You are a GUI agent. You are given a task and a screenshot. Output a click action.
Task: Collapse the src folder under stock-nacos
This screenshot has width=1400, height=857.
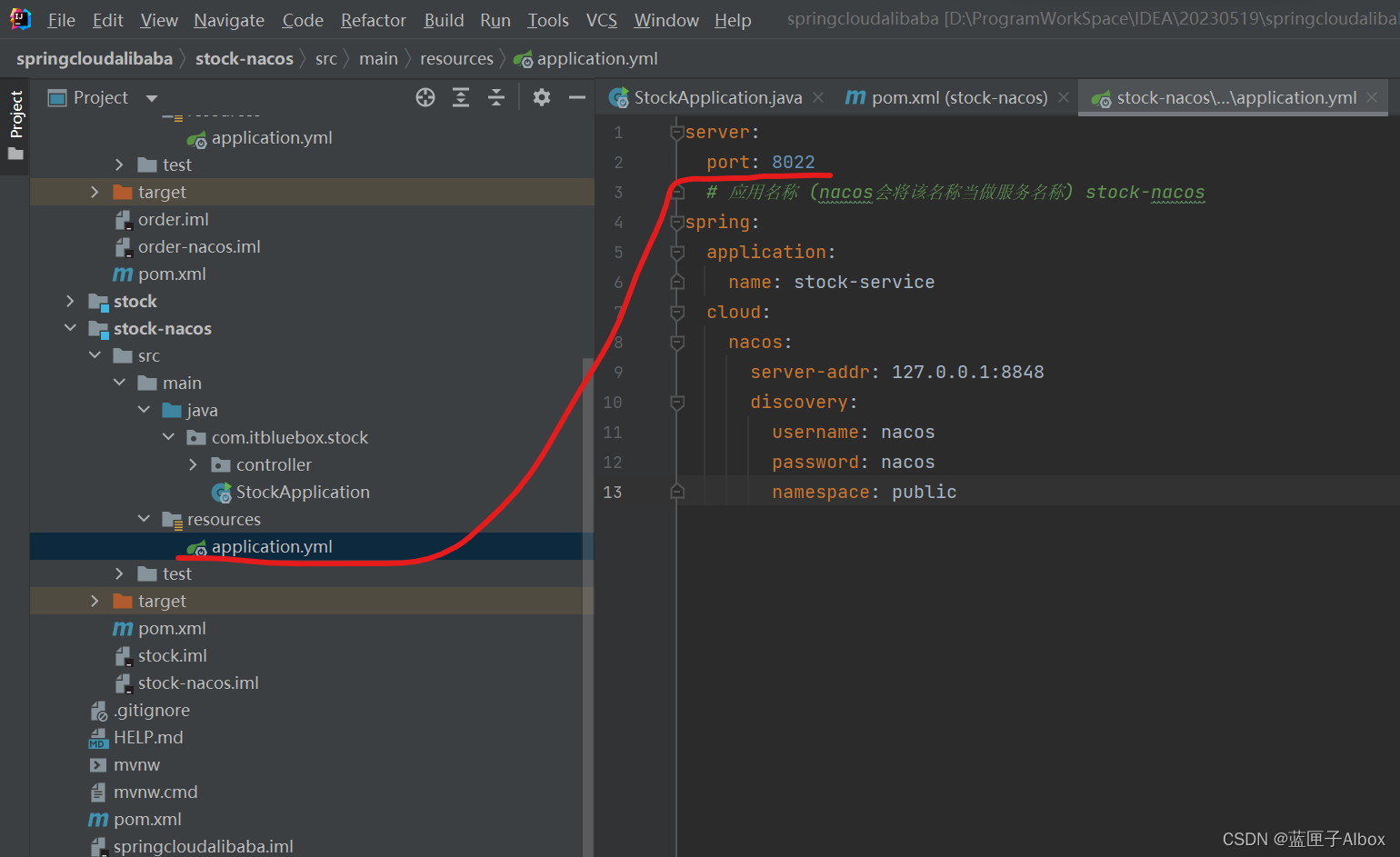click(x=95, y=355)
